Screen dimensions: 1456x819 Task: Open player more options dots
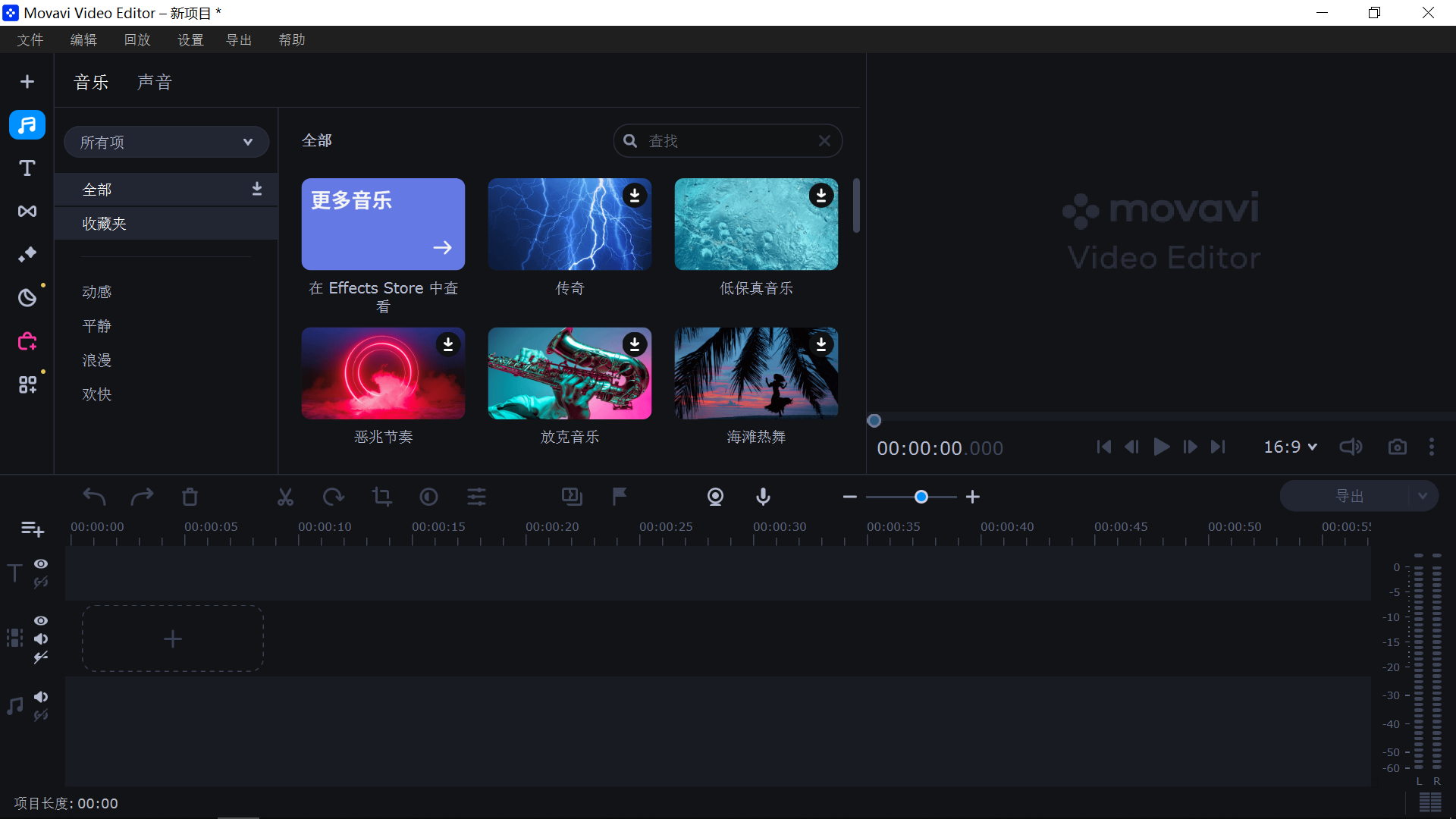pyautogui.click(x=1432, y=447)
